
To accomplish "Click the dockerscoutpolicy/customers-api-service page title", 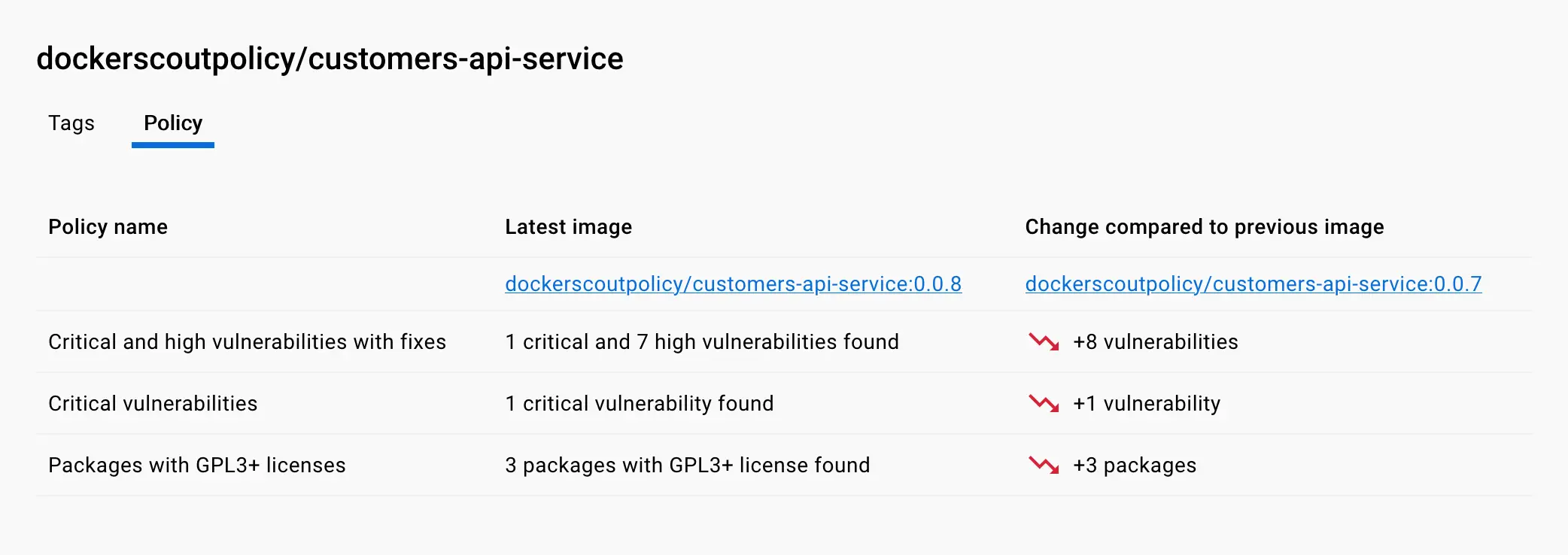I will point(330,59).
